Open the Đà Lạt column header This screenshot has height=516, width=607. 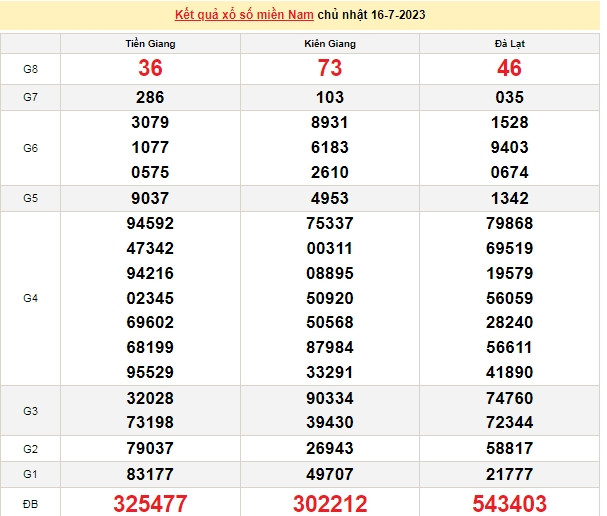tap(509, 44)
